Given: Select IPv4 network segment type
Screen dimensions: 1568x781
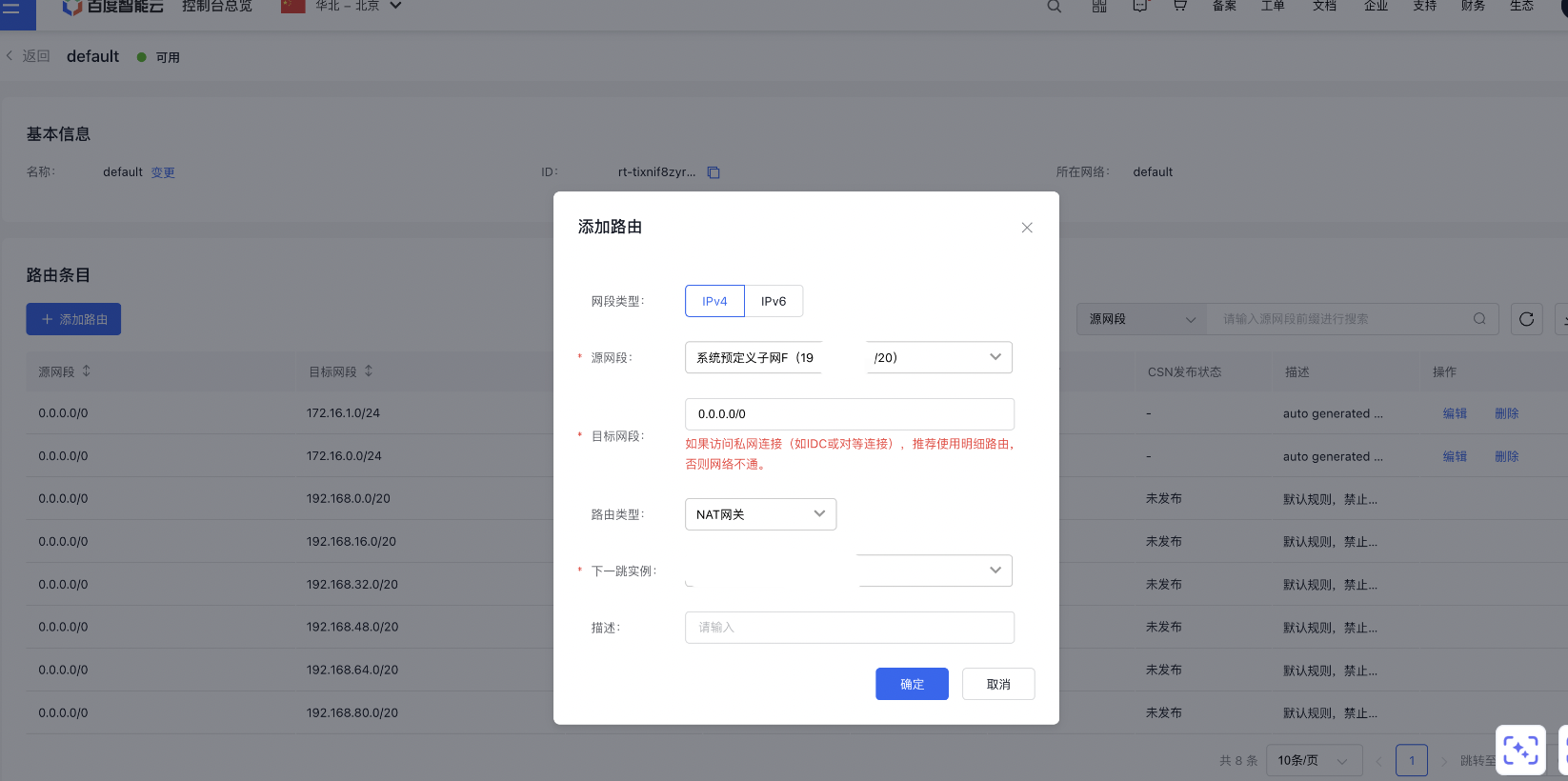Looking at the screenshot, I should point(714,301).
